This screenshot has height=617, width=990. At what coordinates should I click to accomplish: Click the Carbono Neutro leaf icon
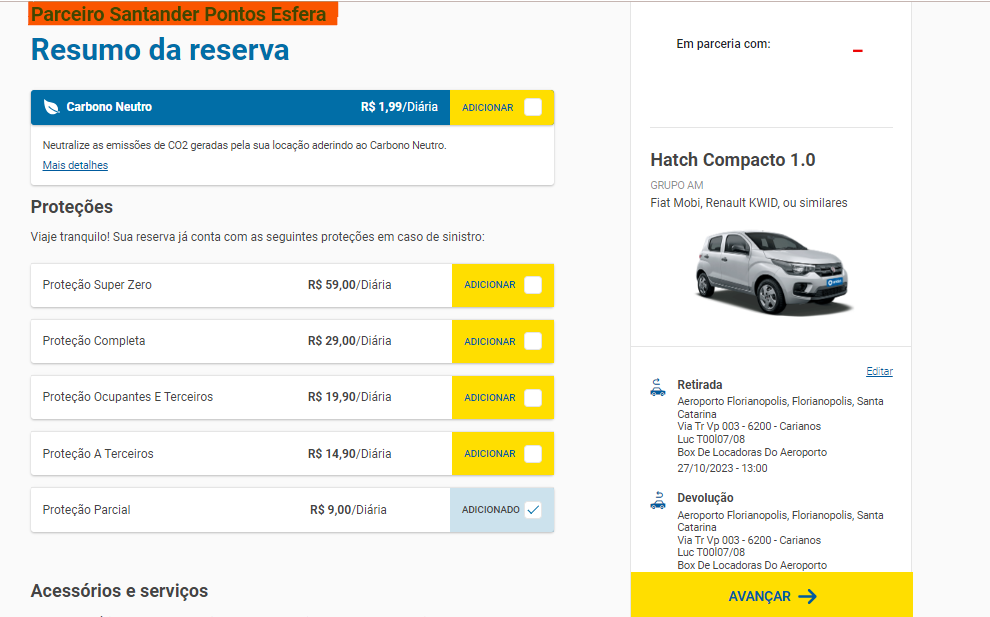point(51,107)
